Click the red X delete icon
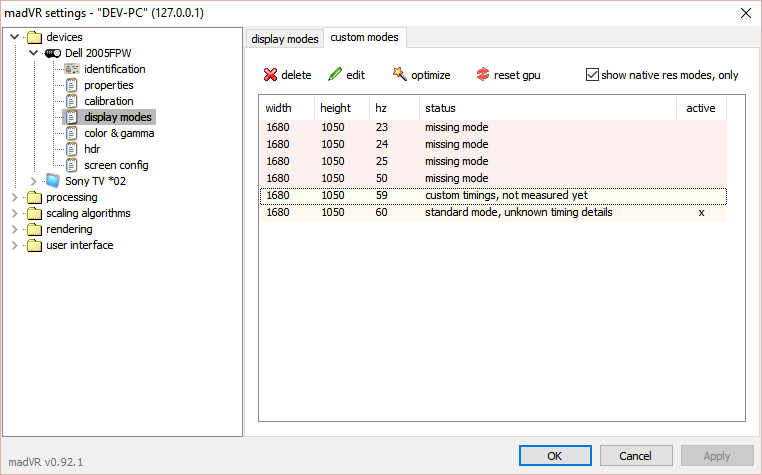 pyautogui.click(x=270, y=75)
